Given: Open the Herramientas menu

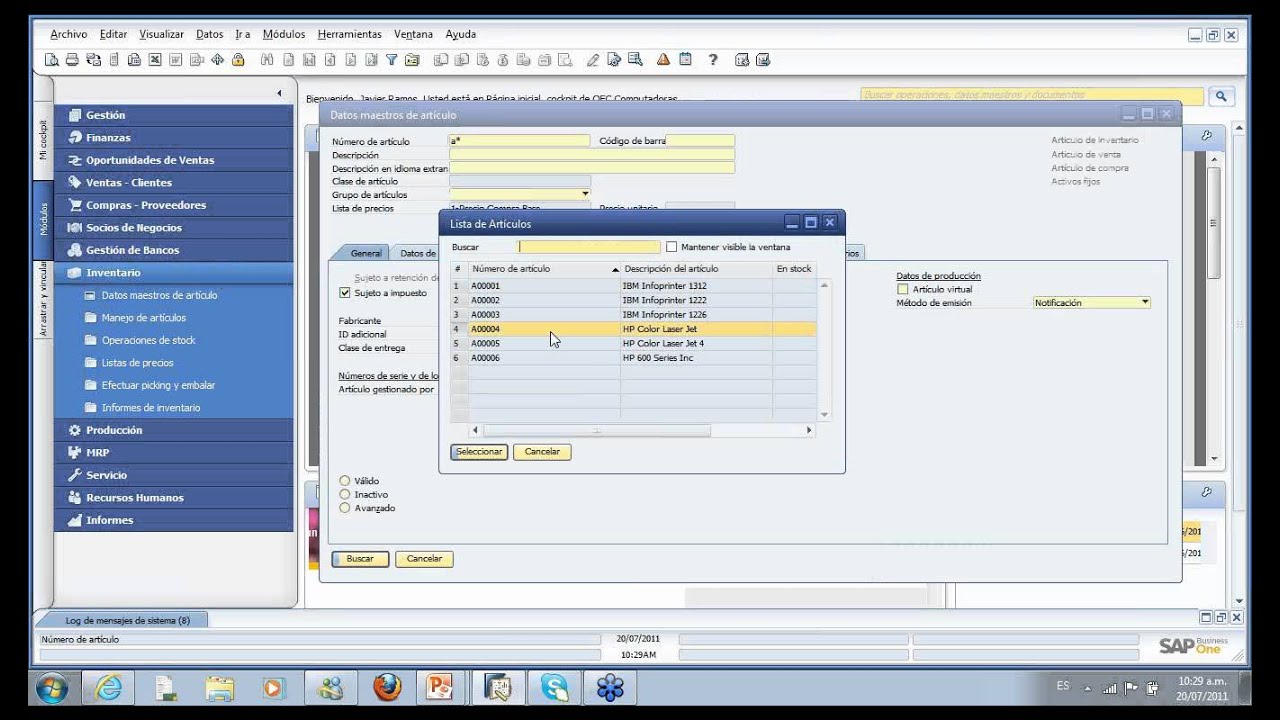Looking at the screenshot, I should coord(349,34).
